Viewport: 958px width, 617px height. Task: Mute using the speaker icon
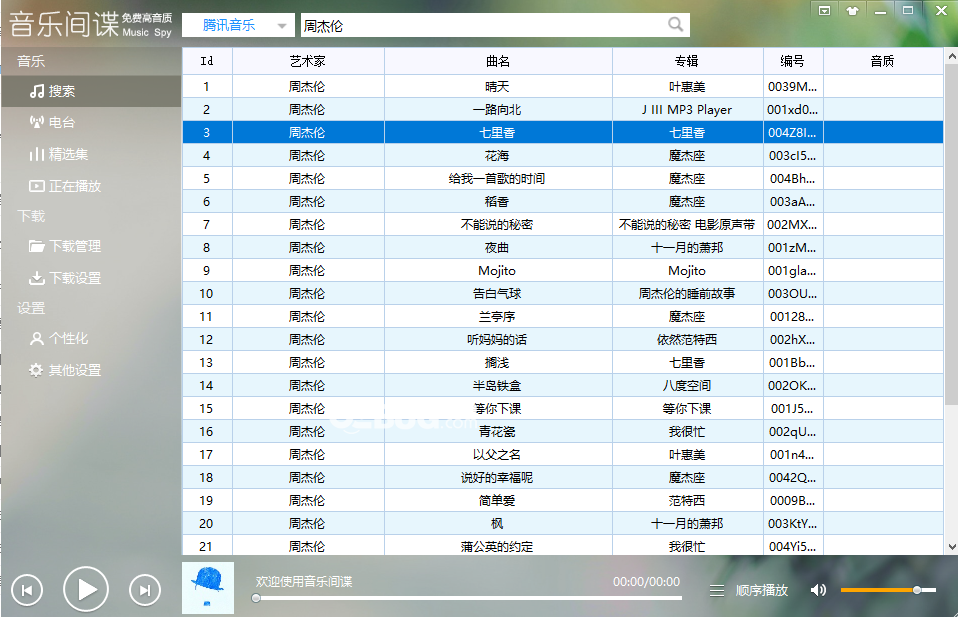[818, 590]
